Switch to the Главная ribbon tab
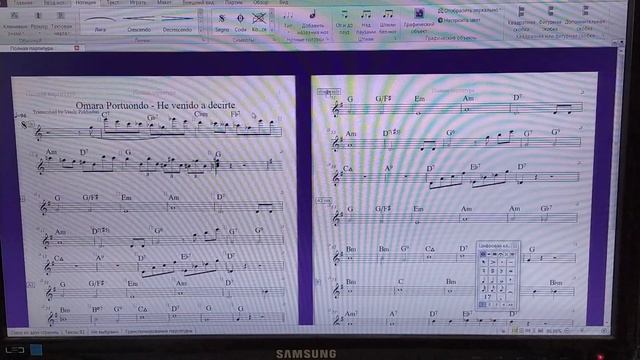 [23, 2]
